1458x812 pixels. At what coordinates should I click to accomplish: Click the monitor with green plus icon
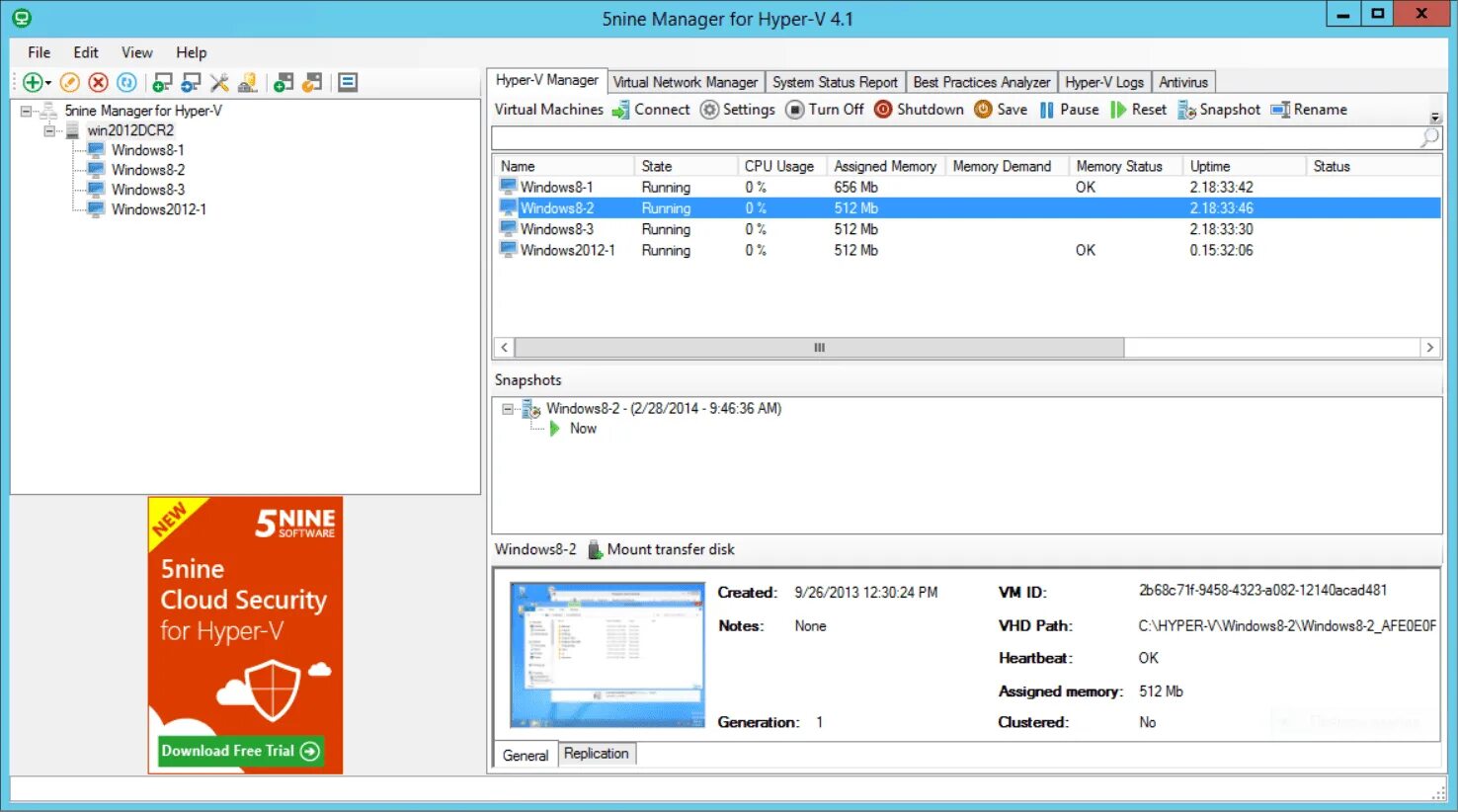163,83
